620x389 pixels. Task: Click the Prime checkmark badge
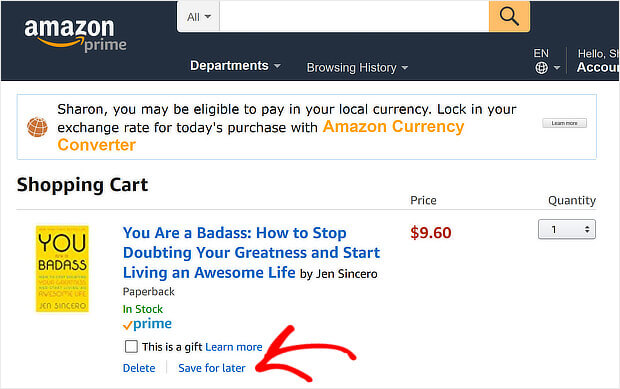[147, 324]
